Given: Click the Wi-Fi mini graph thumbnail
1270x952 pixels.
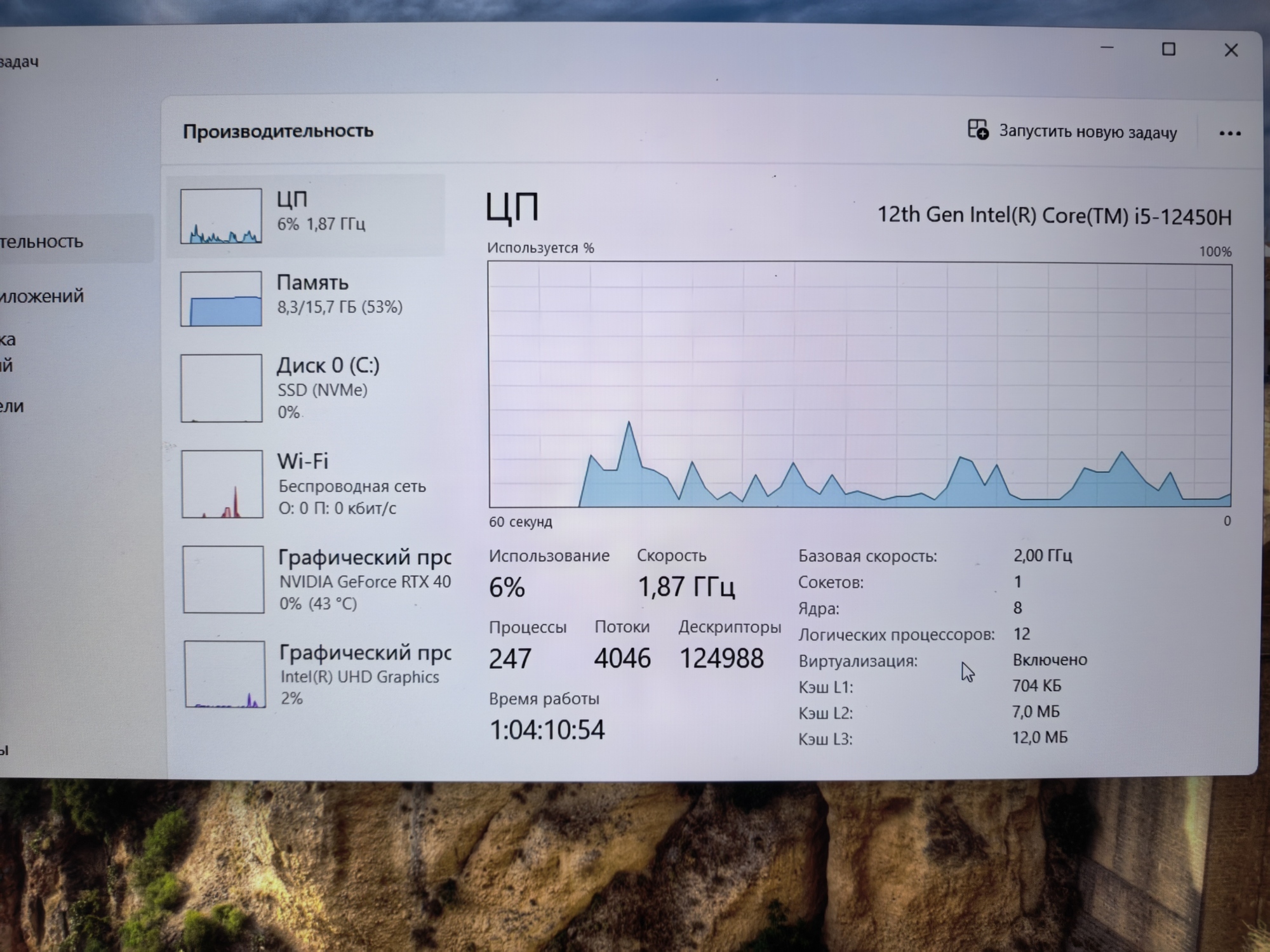Looking at the screenshot, I should (x=222, y=484).
